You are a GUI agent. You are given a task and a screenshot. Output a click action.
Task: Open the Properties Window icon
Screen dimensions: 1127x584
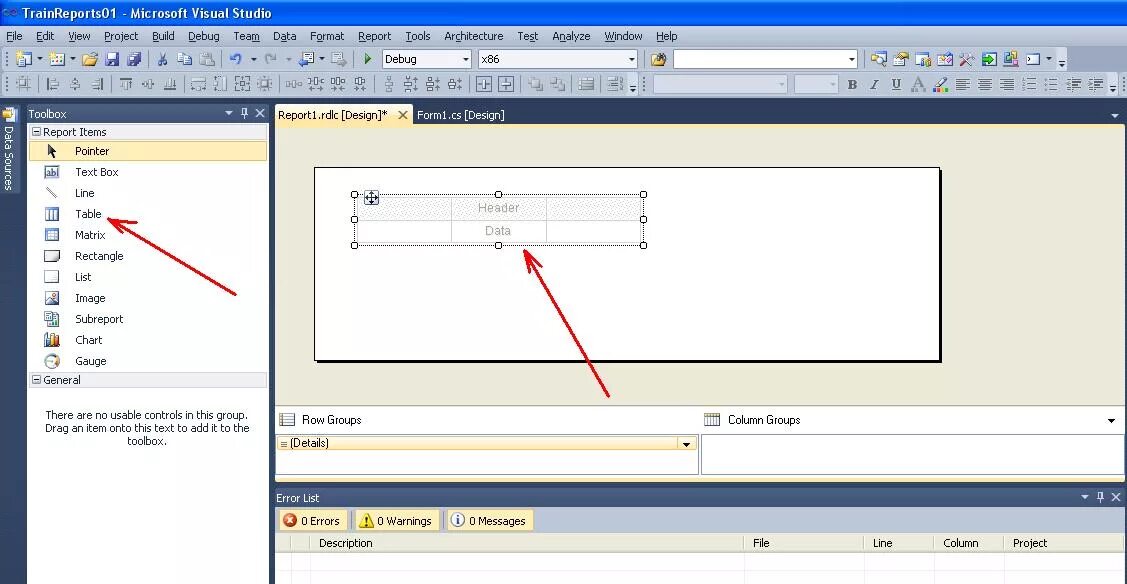(x=901, y=59)
